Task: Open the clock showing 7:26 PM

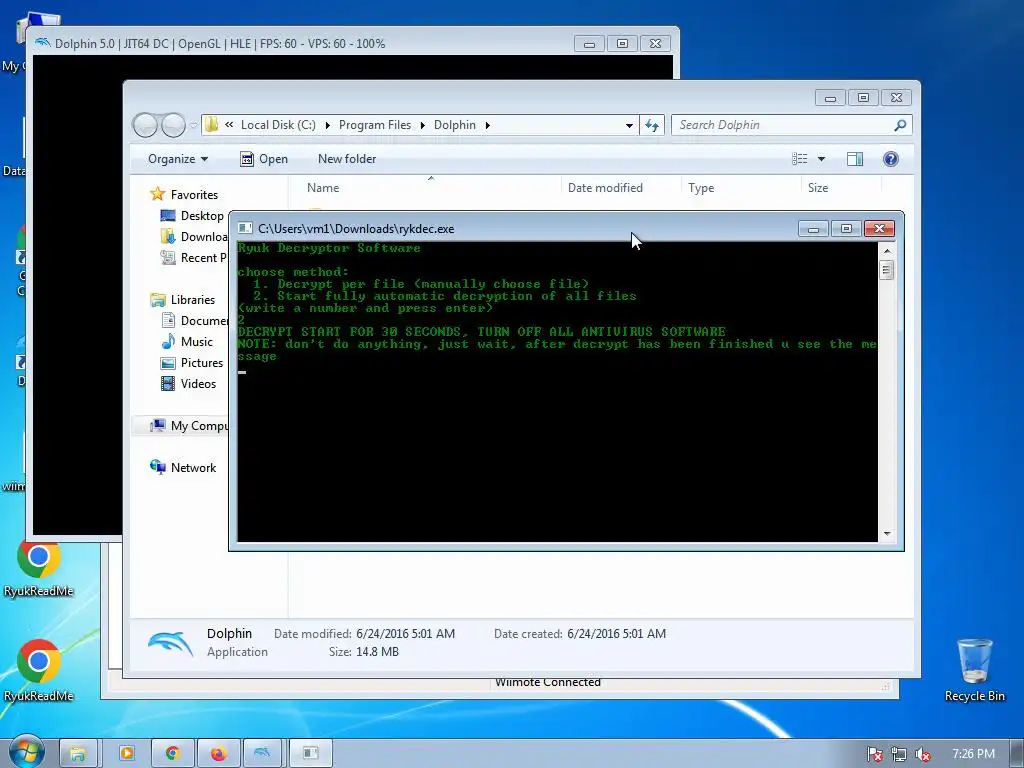Action: pyautogui.click(x=973, y=754)
